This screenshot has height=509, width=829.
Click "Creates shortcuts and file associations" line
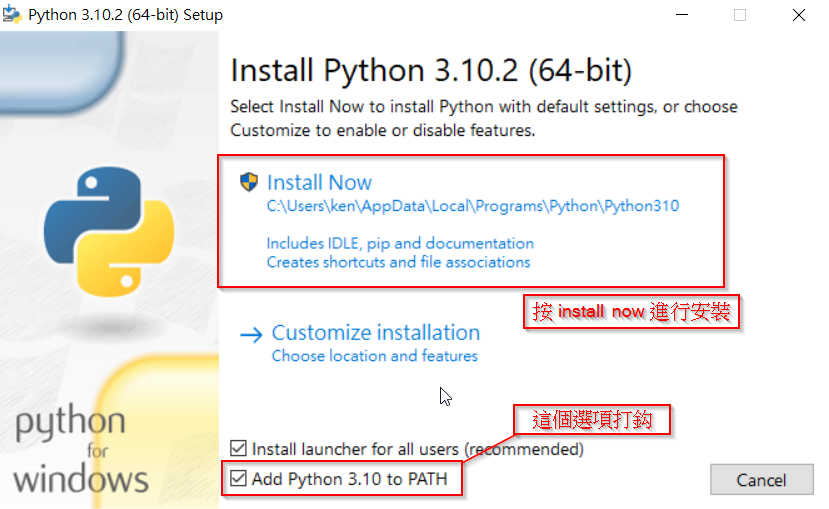point(398,262)
